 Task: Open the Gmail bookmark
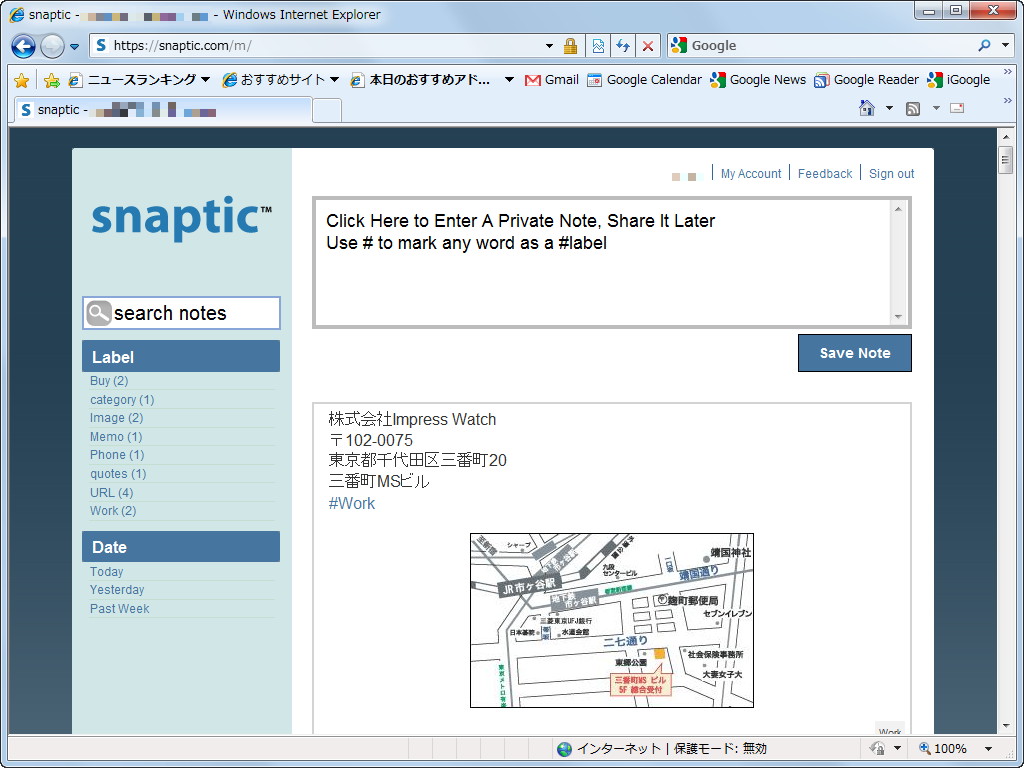(552, 80)
